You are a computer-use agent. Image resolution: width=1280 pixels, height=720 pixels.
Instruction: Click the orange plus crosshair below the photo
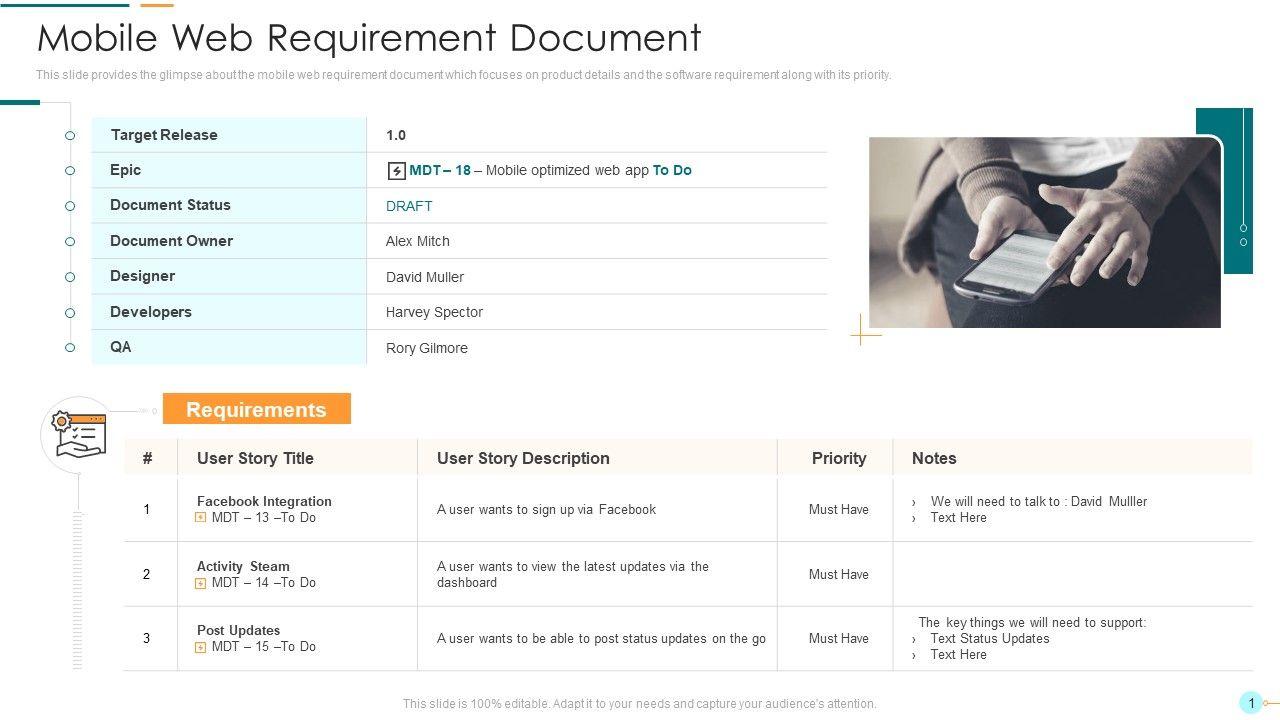(x=865, y=331)
